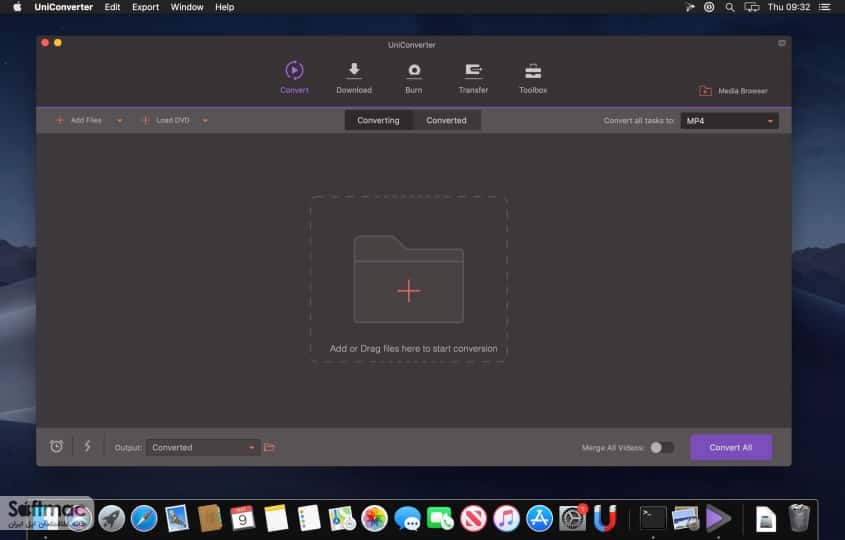845x540 pixels.
Task: Open the Apple menu
Action: (x=17, y=7)
